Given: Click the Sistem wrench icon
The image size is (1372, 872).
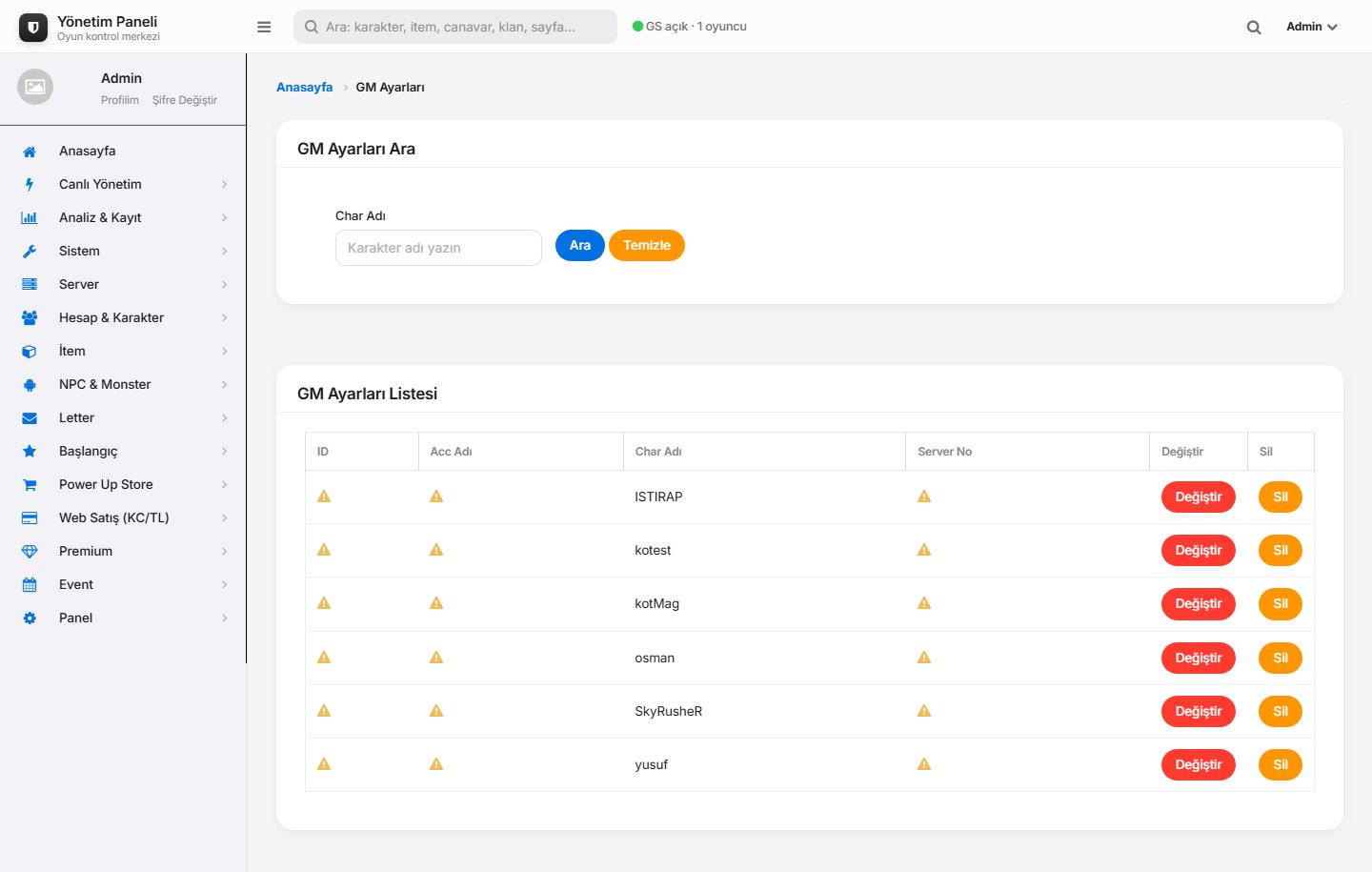Looking at the screenshot, I should pos(30,252).
